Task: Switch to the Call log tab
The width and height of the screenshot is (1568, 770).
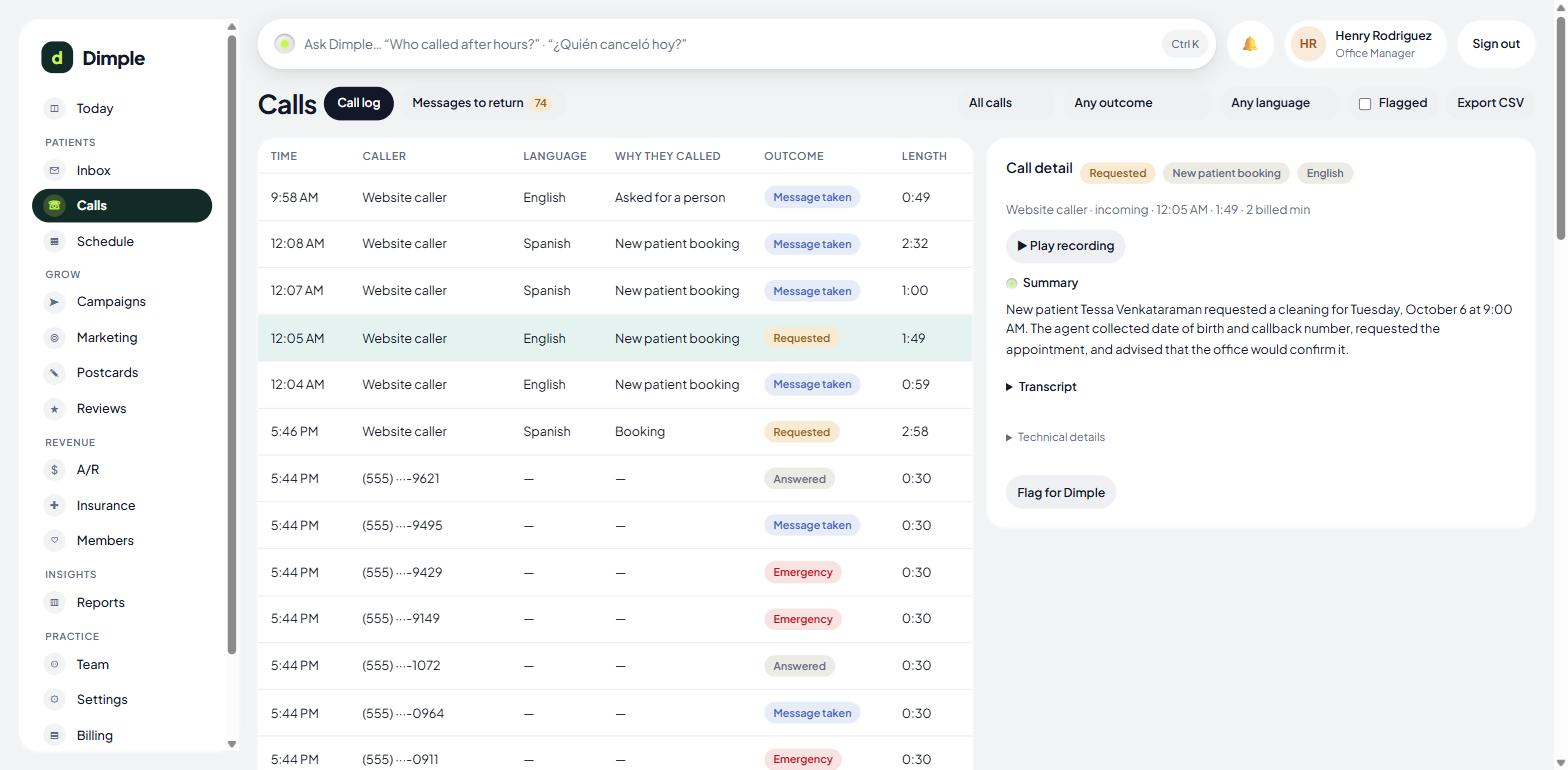Action: click(x=359, y=103)
